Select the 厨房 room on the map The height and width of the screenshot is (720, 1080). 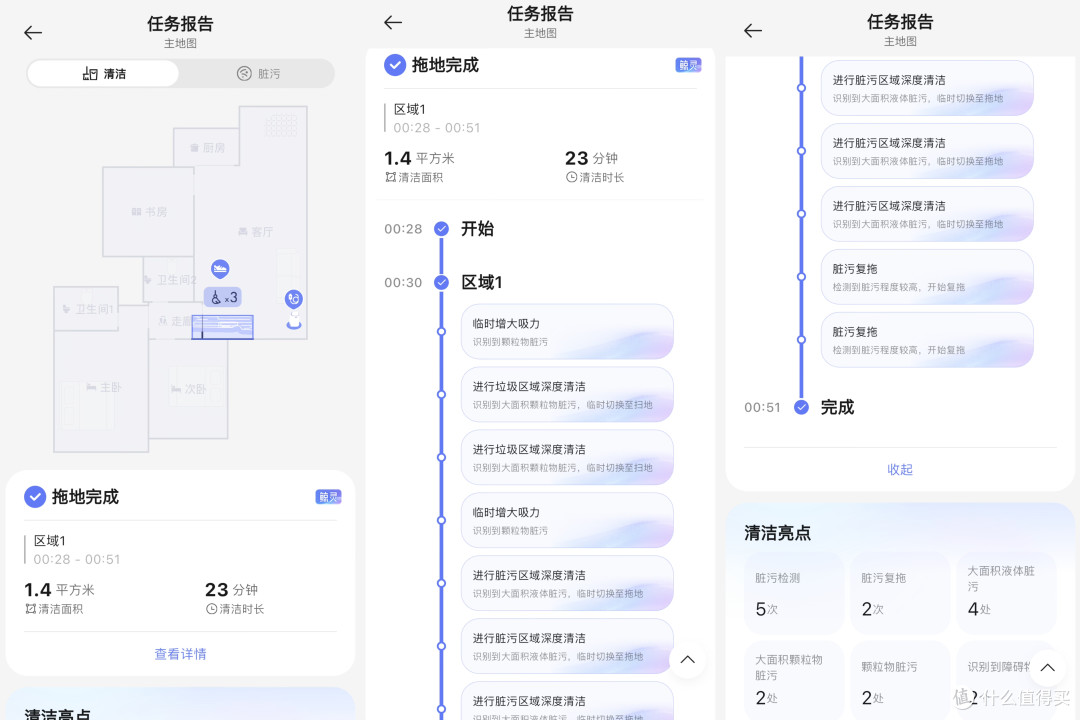pyautogui.click(x=207, y=147)
